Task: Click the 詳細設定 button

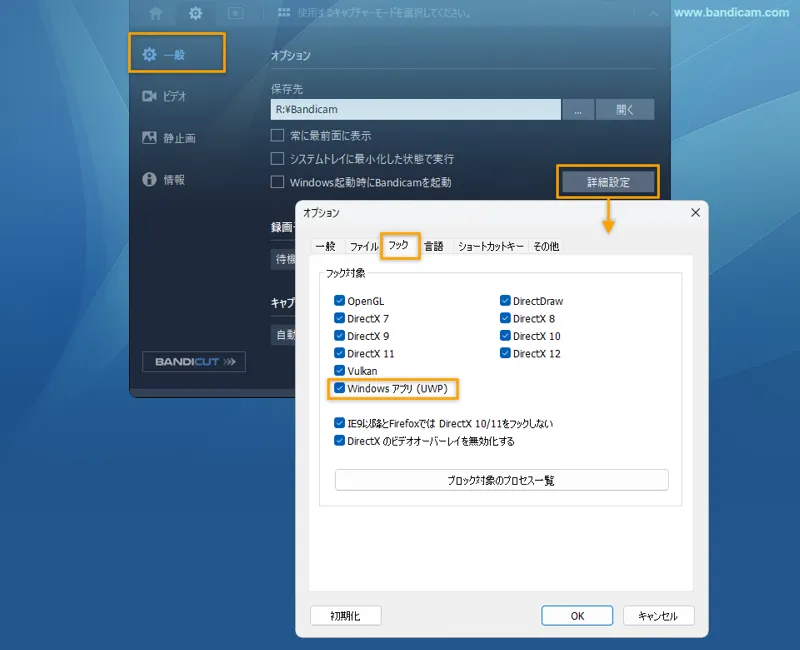Action: click(x=608, y=182)
